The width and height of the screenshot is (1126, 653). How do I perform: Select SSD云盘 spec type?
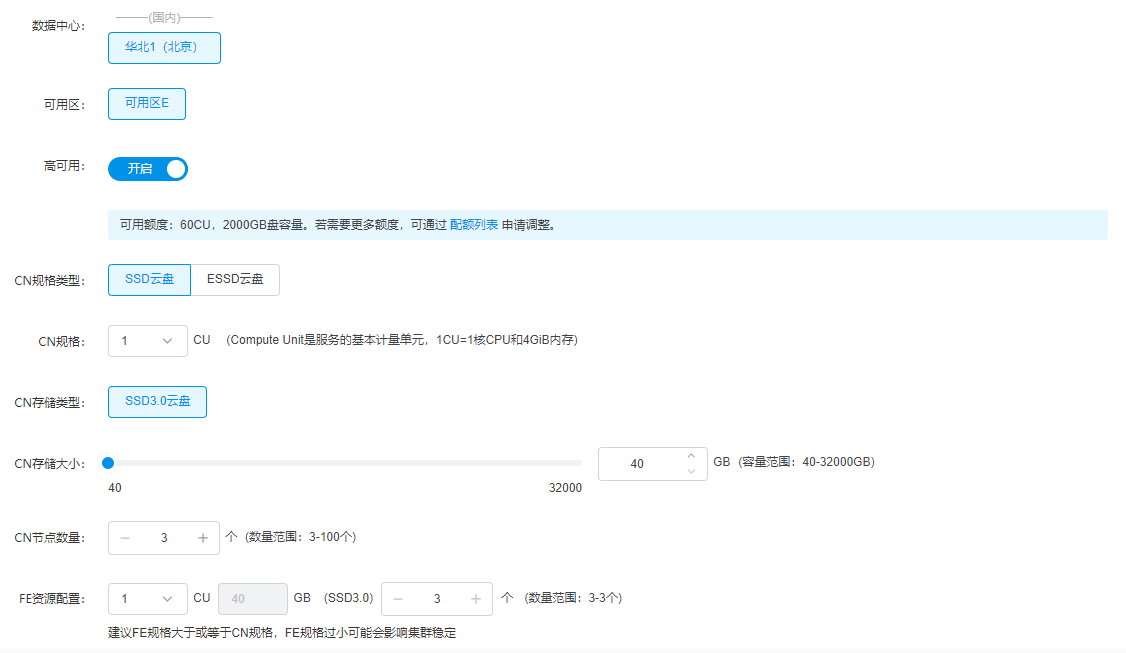click(149, 279)
